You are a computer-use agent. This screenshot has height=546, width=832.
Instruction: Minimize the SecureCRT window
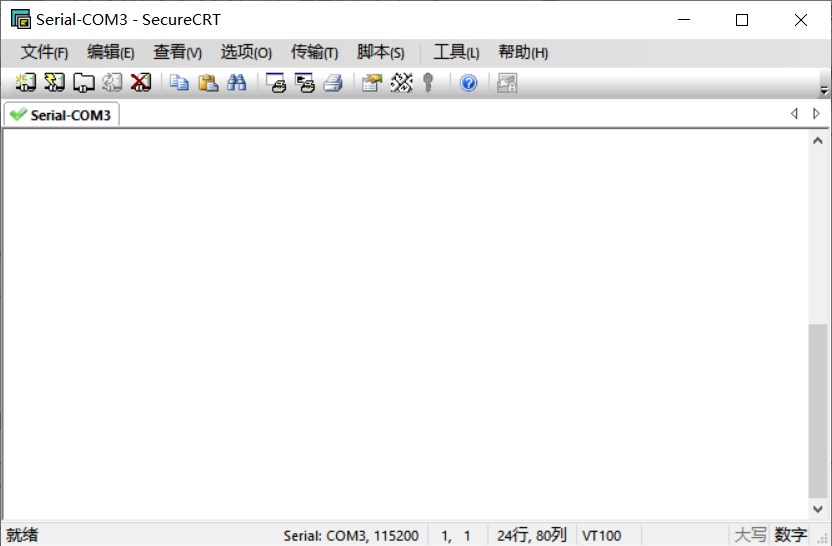684,20
